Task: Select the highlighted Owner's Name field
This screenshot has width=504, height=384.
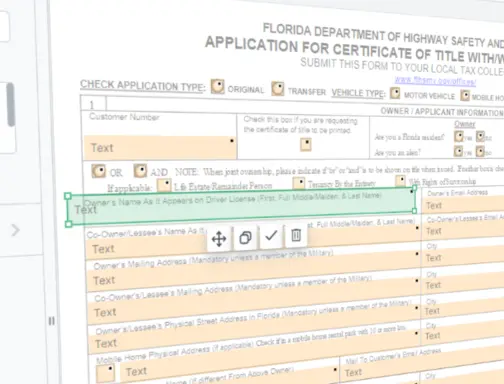Action: click(x=241, y=206)
